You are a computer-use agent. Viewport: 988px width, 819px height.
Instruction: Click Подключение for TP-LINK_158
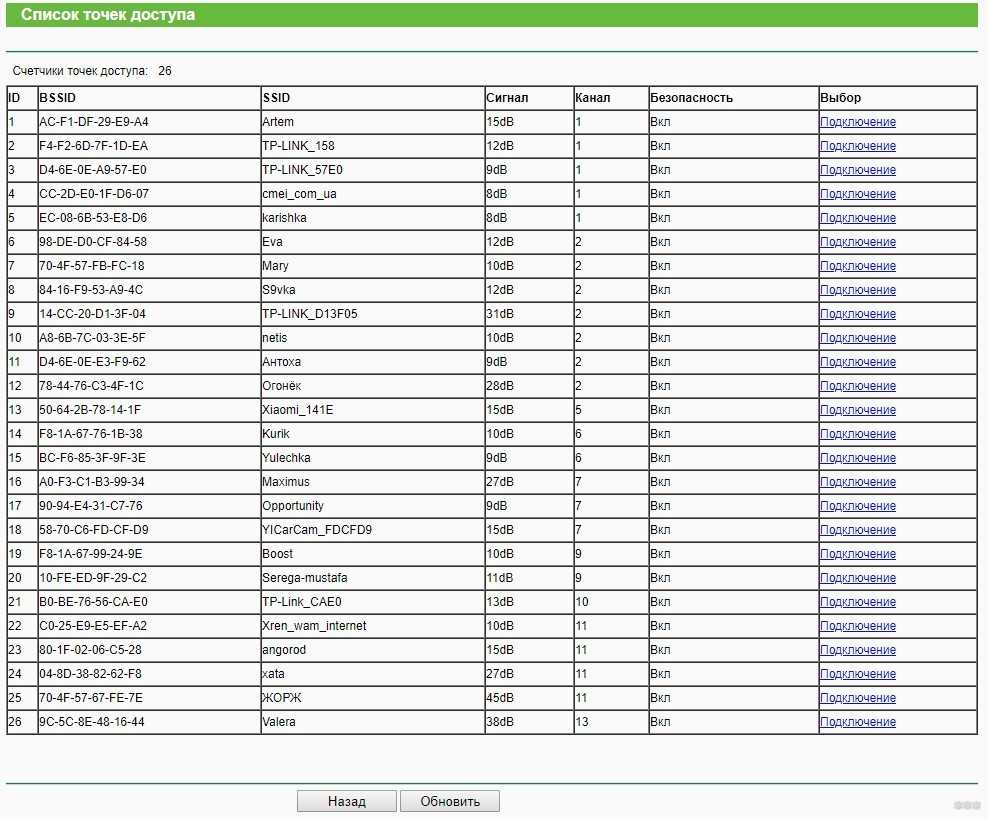(x=857, y=146)
